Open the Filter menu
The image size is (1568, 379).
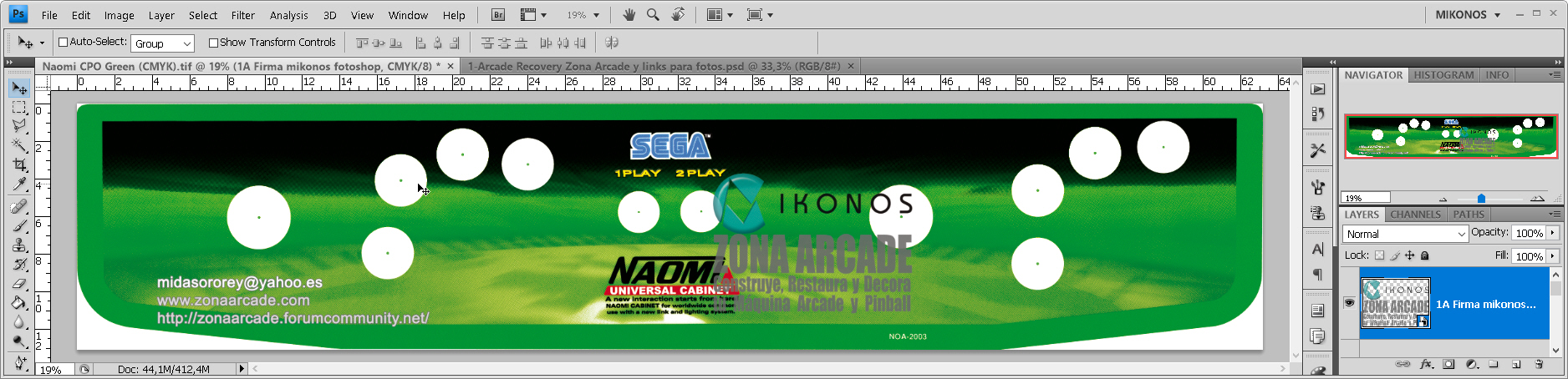[x=243, y=15]
